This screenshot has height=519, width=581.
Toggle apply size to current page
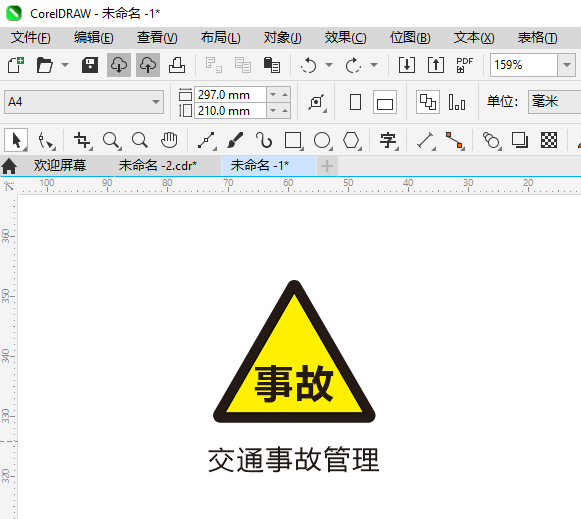[x=457, y=102]
